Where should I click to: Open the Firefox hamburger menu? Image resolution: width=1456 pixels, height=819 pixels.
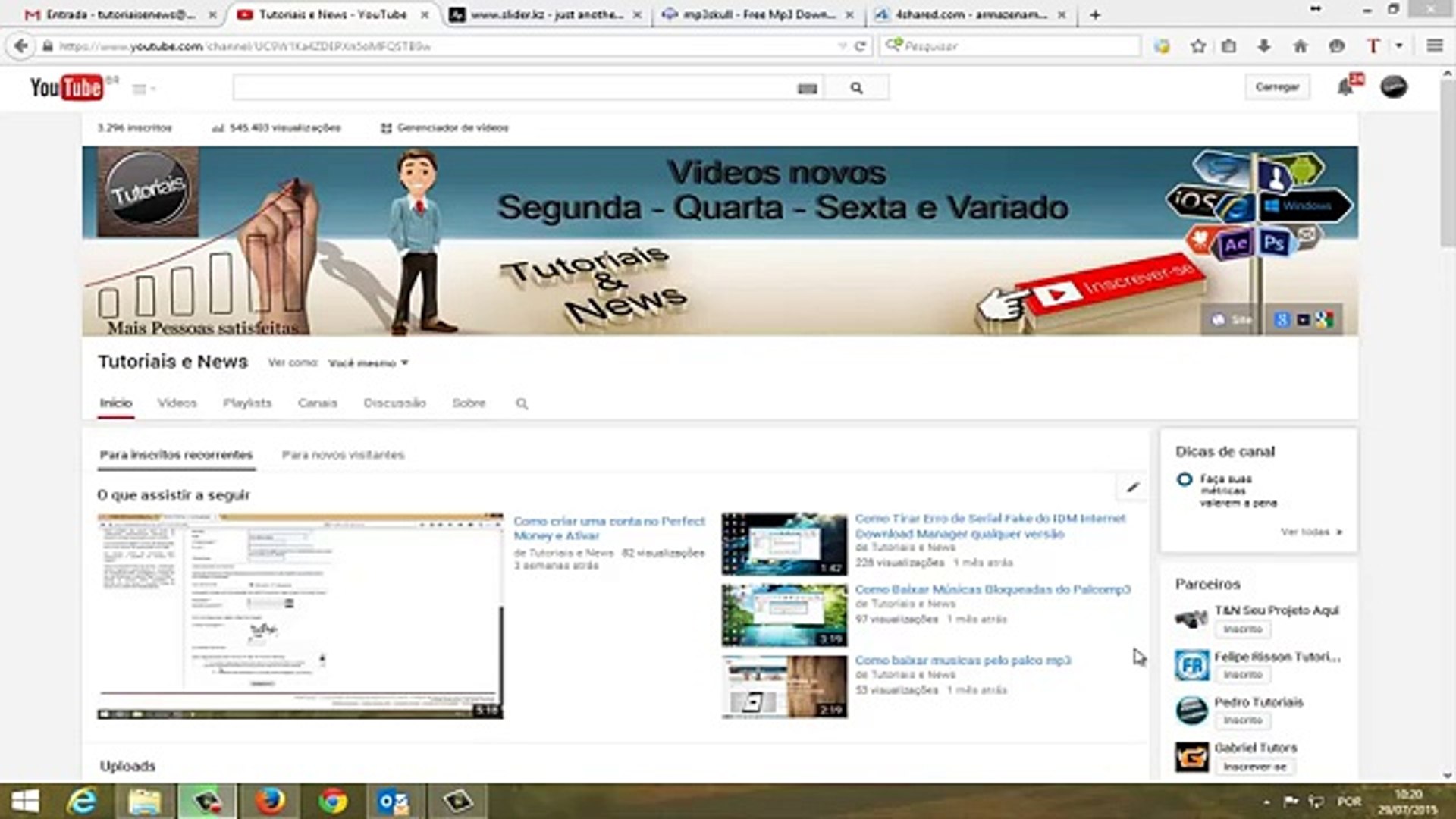tap(1435, 46)
